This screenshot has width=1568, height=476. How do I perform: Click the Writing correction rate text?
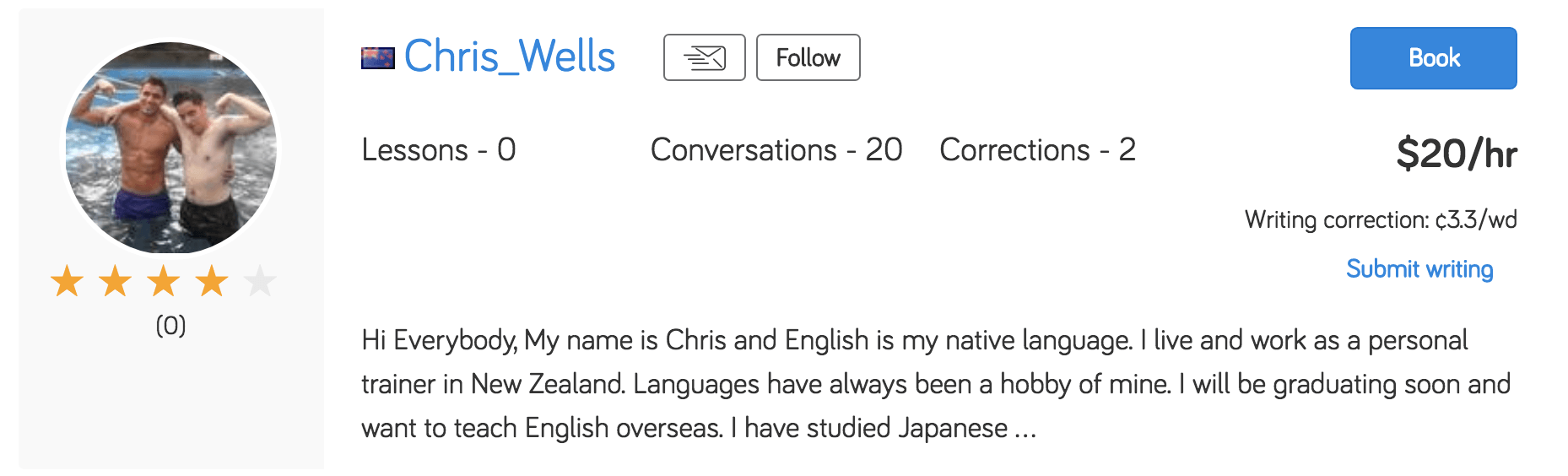pyautogui.click(x=1380, y=220)
